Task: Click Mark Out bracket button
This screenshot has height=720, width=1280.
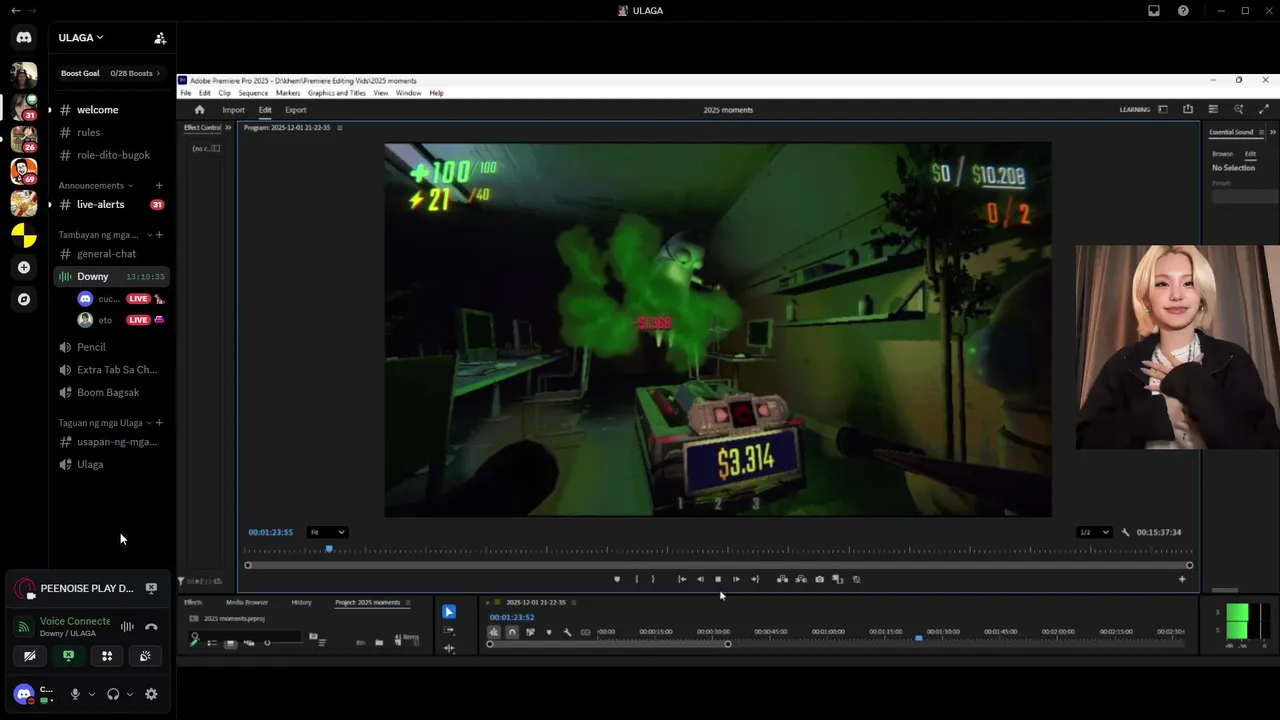Action: [653, 579]
